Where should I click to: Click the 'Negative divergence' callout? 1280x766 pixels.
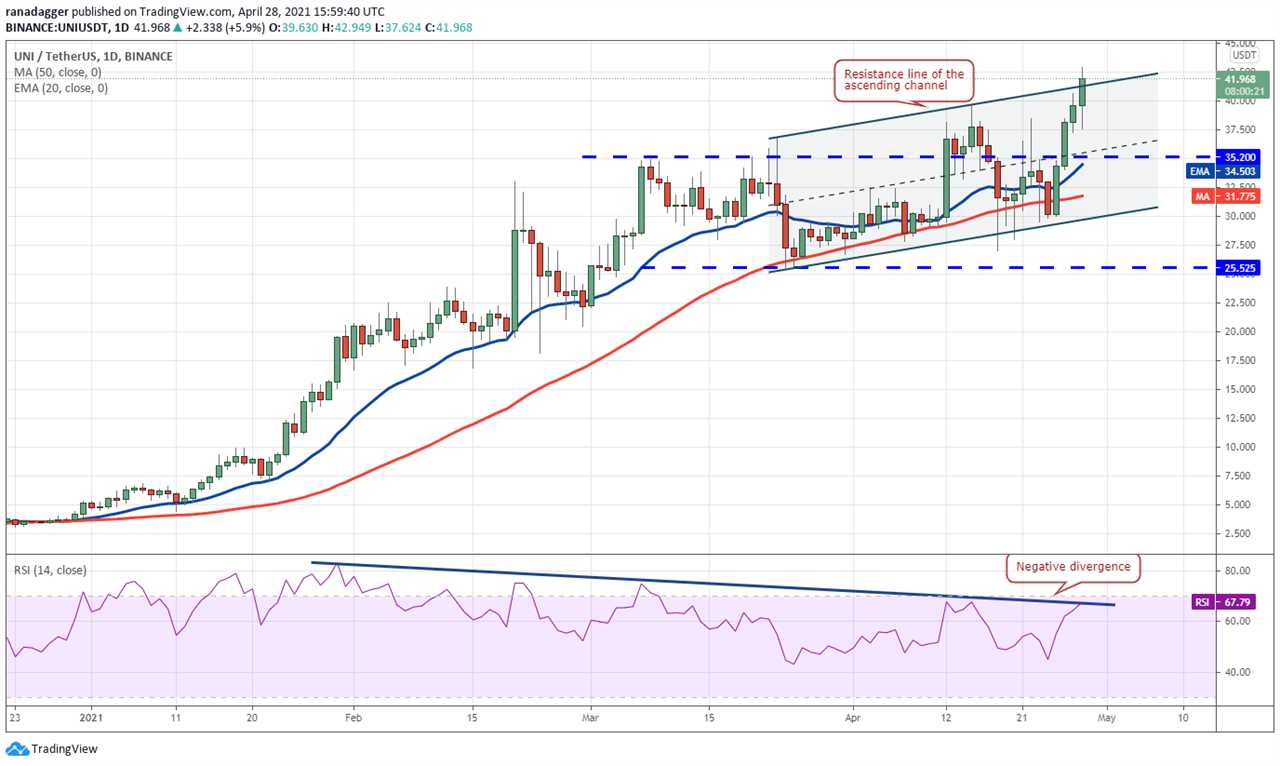point(1073,566)
